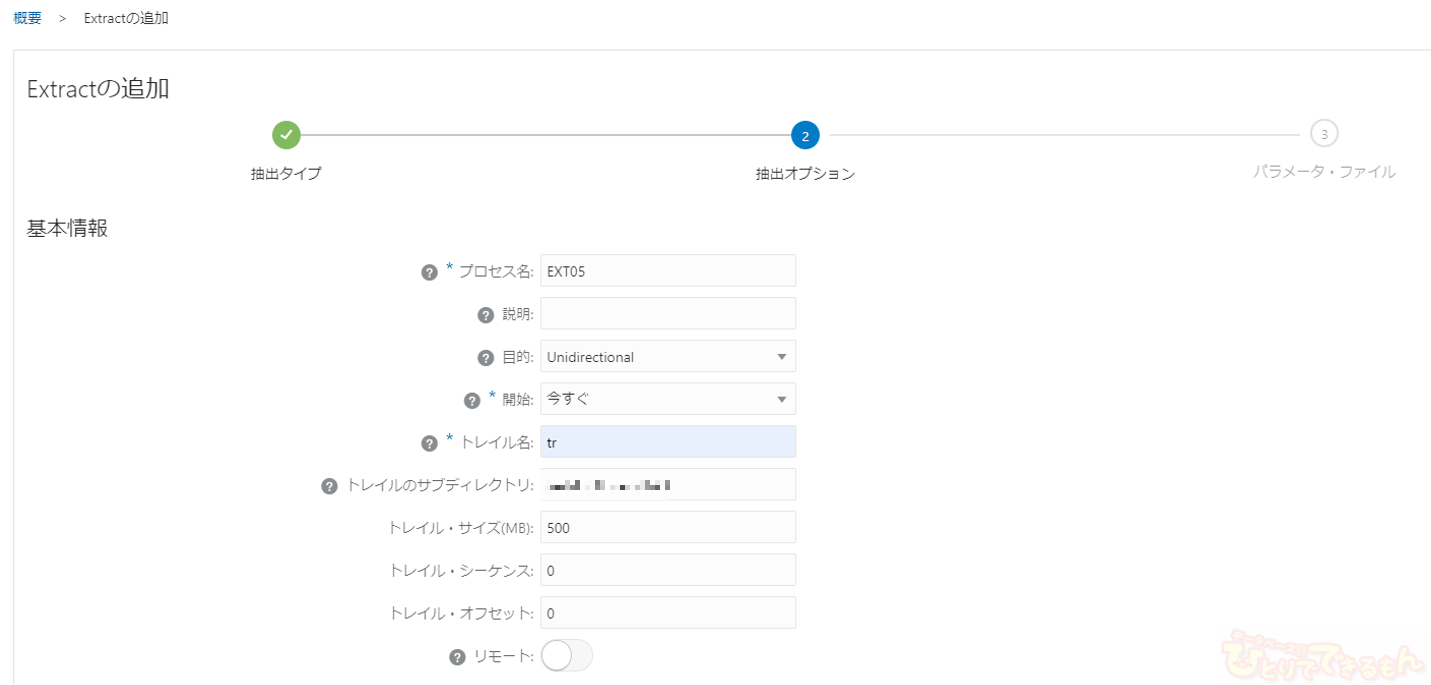Screen dimensions: 1431x685
Task: Click help icon beside トレイル名 label
Action: [x=429, y=443]
